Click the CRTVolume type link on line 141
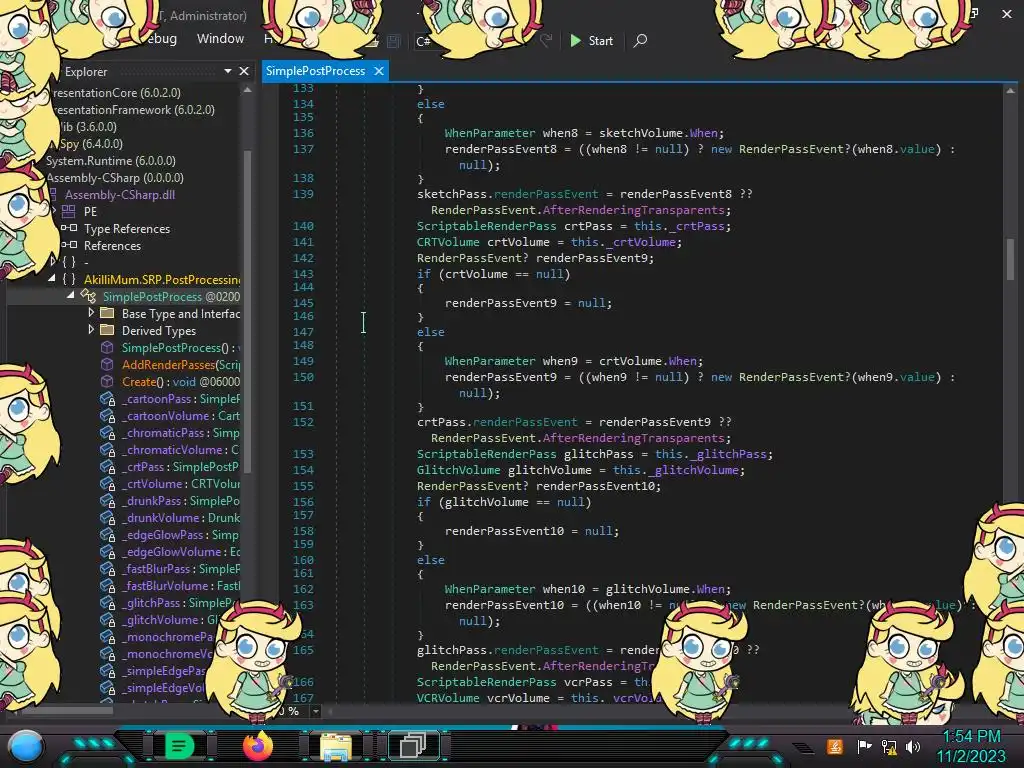The height and width of the screenshot is (768, 1024). point(448,242)
